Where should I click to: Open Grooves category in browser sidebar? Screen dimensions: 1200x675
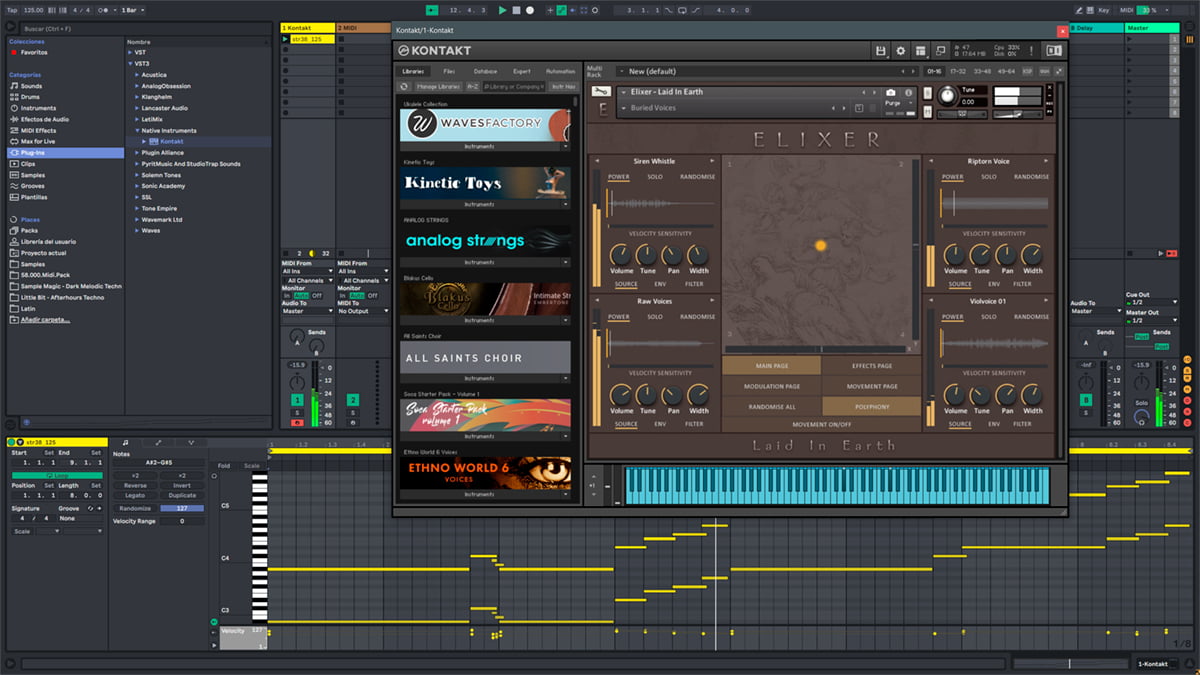pyautogui.click(x=30, y=186)
